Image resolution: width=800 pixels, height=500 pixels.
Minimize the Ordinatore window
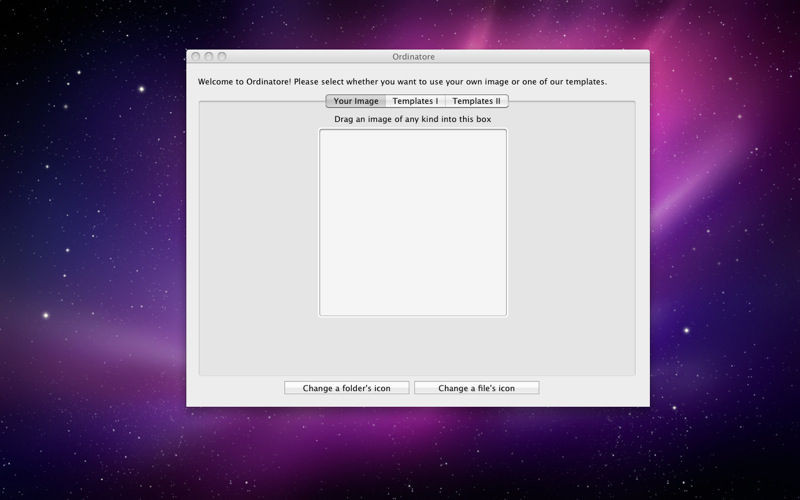pos(209,56)
